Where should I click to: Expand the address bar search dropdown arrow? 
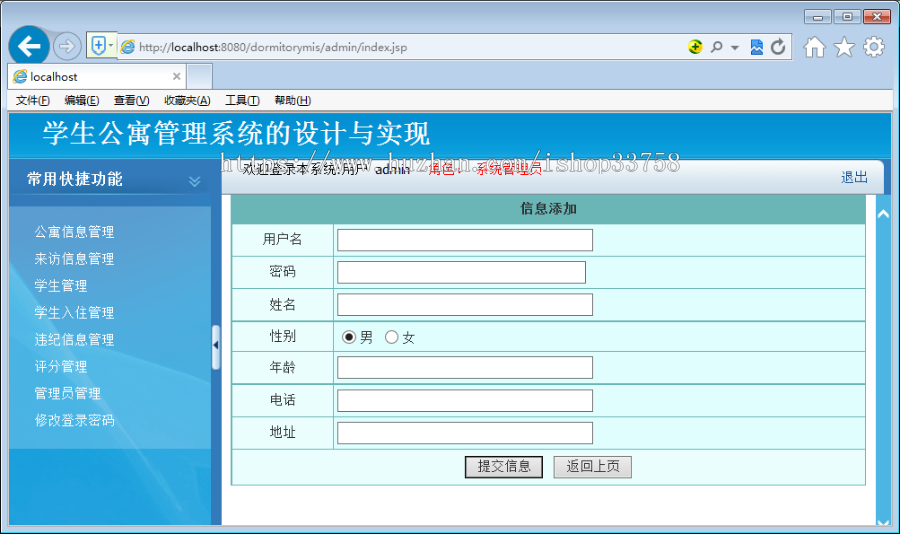(735, 48)
